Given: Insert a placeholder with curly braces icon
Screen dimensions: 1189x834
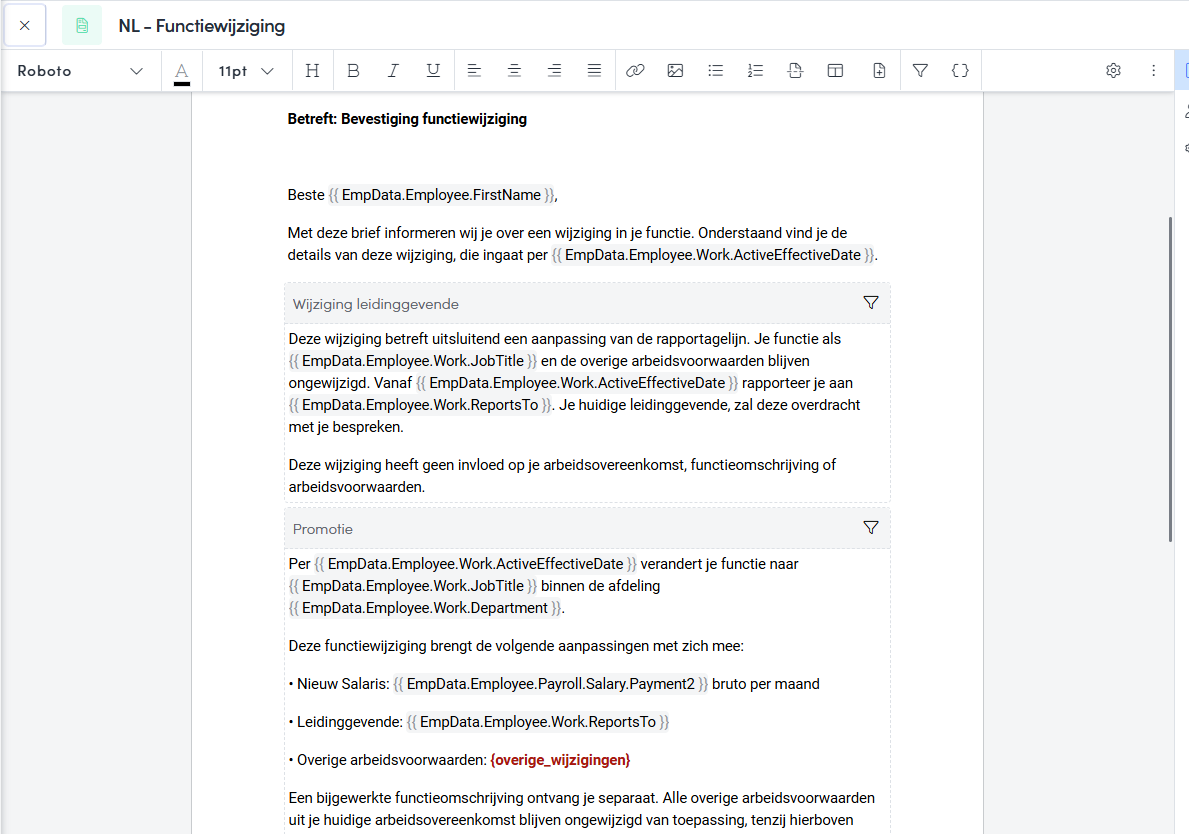Looking at the screenshot, I should 960,71.
